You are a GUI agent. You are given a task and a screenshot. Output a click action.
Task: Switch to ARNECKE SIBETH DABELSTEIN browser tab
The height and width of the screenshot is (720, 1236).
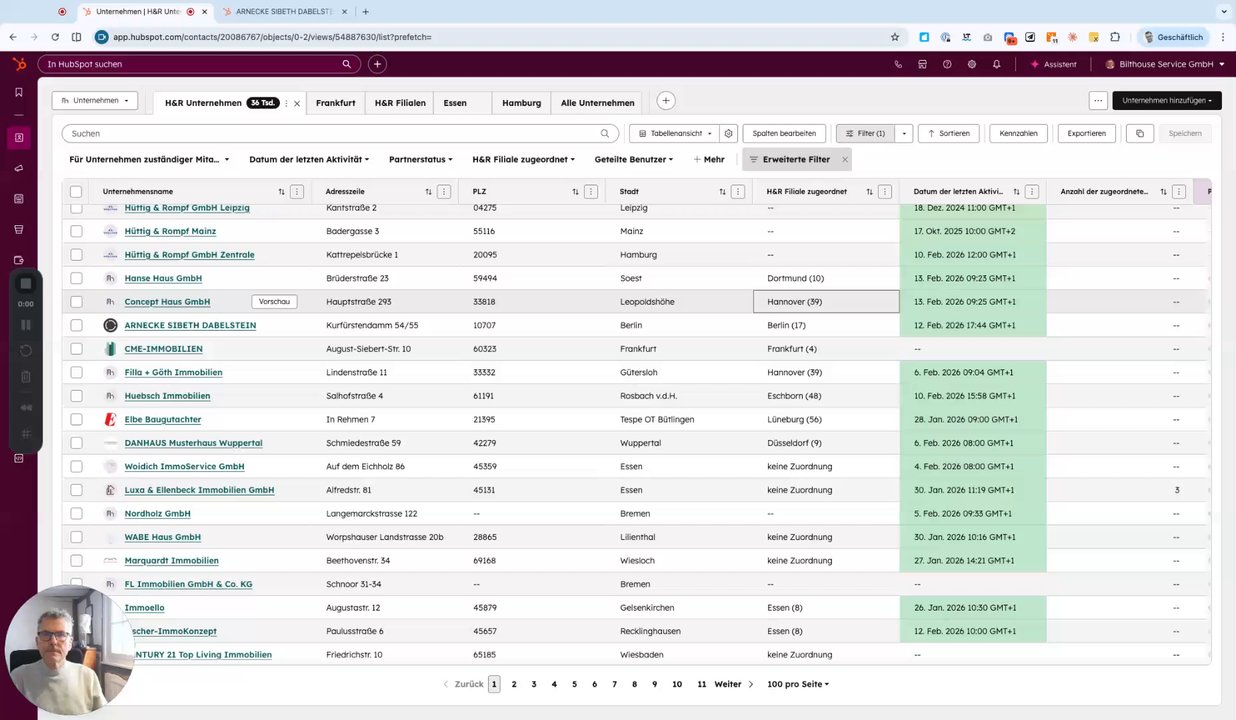283,12
